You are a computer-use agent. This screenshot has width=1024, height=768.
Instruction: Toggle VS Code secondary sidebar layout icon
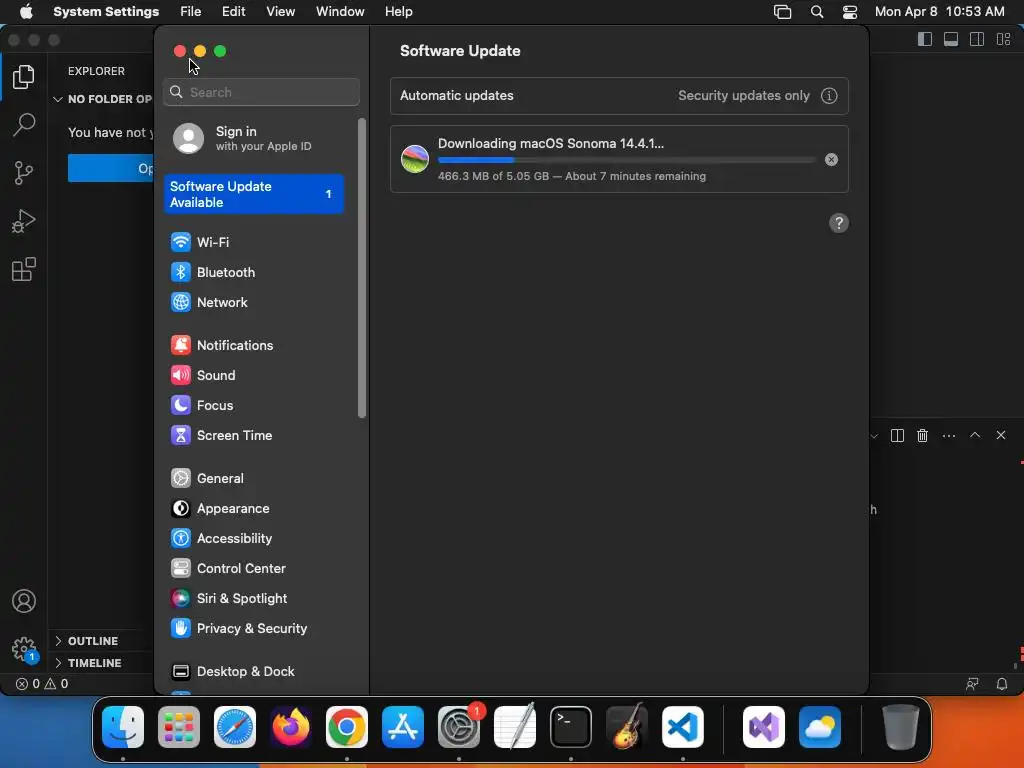coord(977,39)
